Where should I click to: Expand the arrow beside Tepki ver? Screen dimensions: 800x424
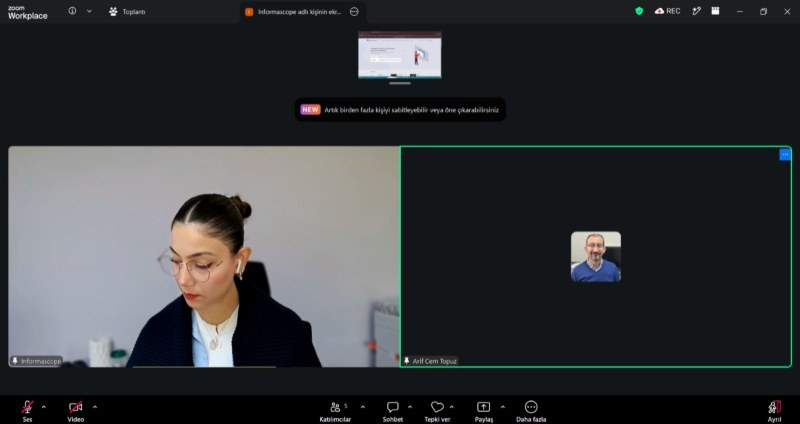pos(452,407)
